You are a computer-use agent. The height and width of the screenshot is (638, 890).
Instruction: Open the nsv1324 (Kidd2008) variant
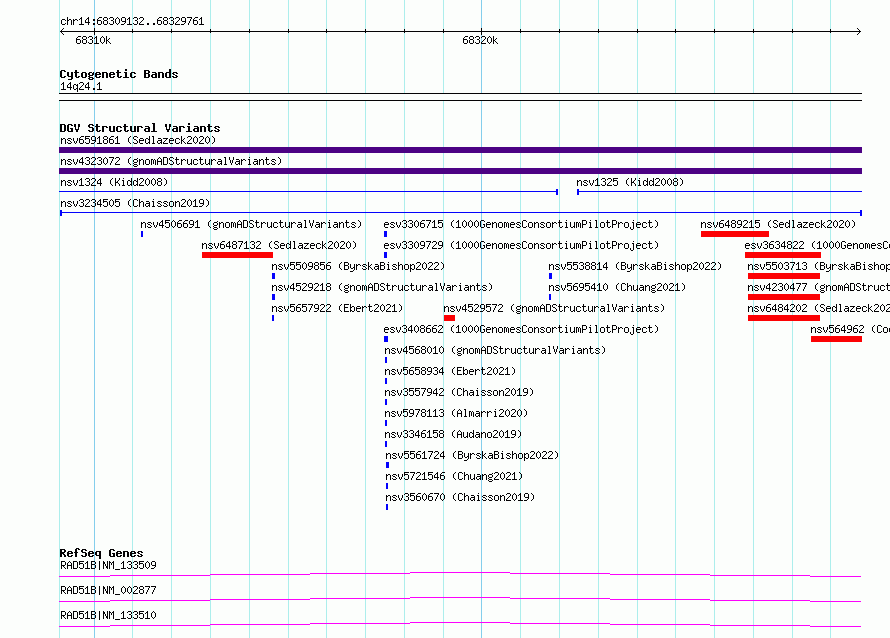[114, 182]
